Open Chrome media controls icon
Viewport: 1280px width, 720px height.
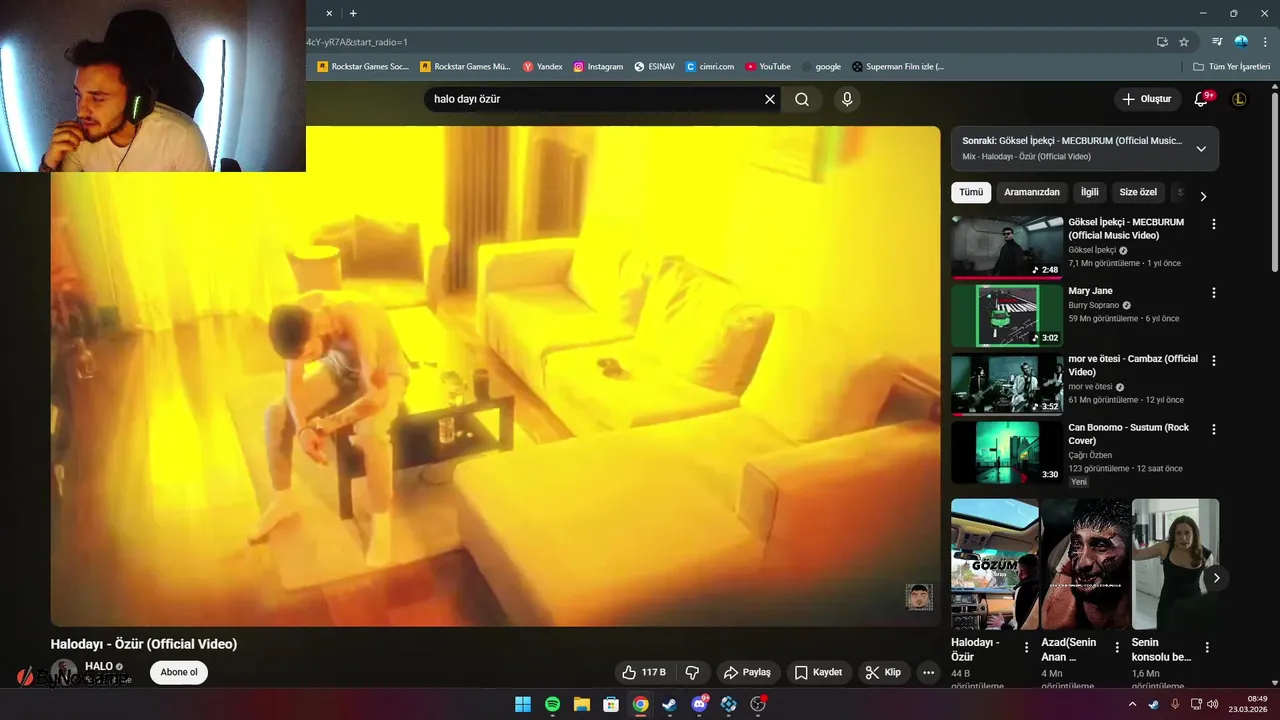pyautogui.click(x=1217, y=42)
